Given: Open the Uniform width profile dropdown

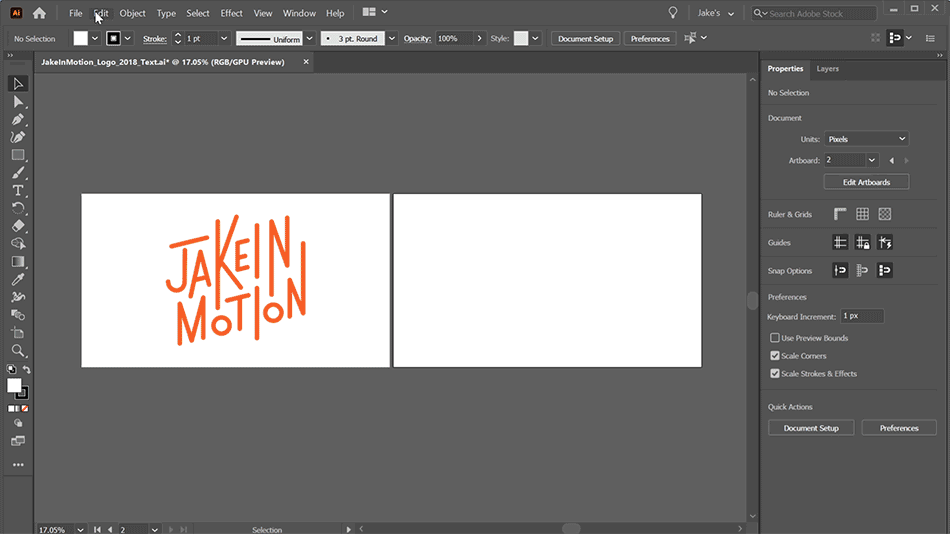Looking at the screenshot, I should pos(309,38).
